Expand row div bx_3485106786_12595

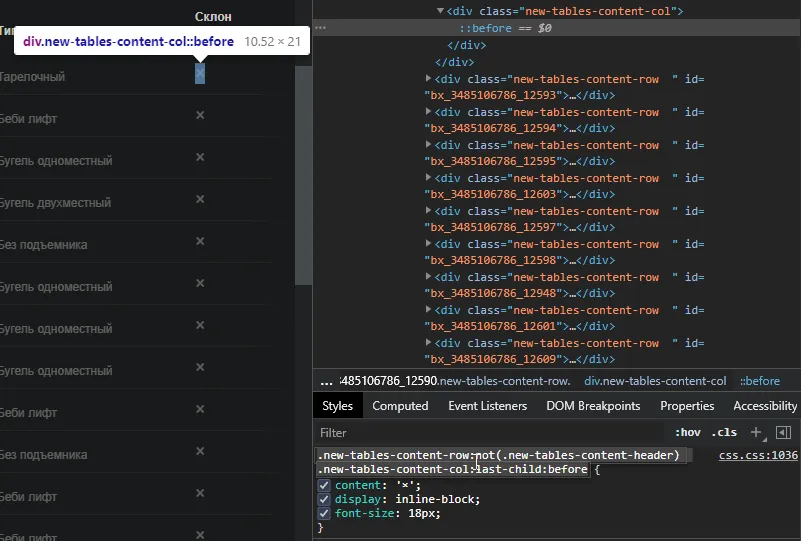428,145
